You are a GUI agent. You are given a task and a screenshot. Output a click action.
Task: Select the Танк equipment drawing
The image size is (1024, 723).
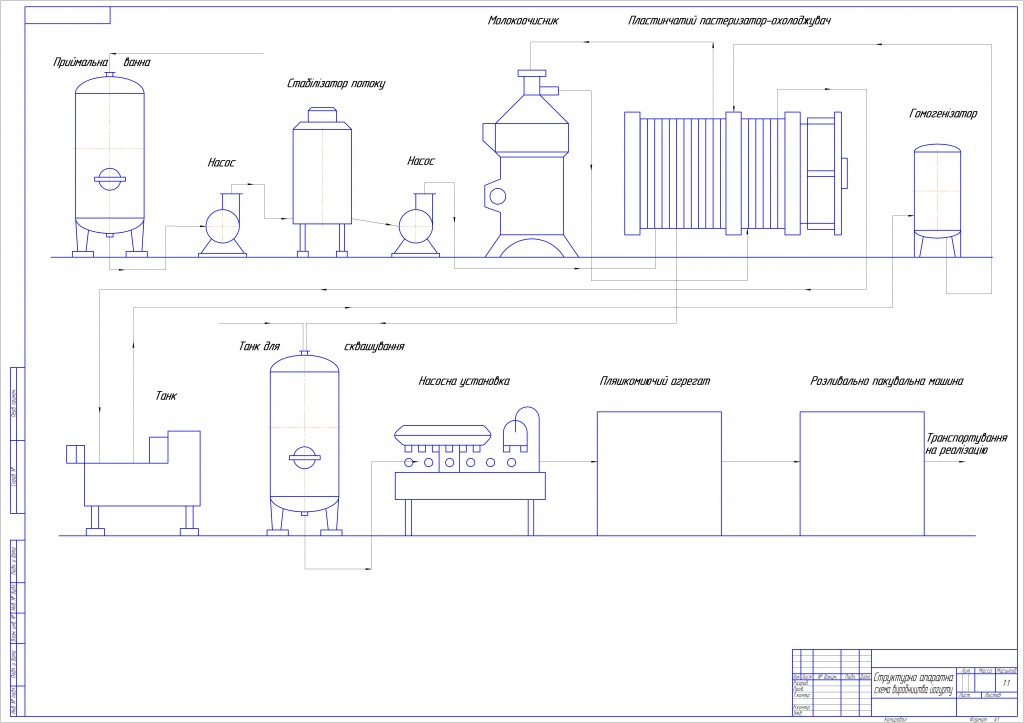point(134,483)
